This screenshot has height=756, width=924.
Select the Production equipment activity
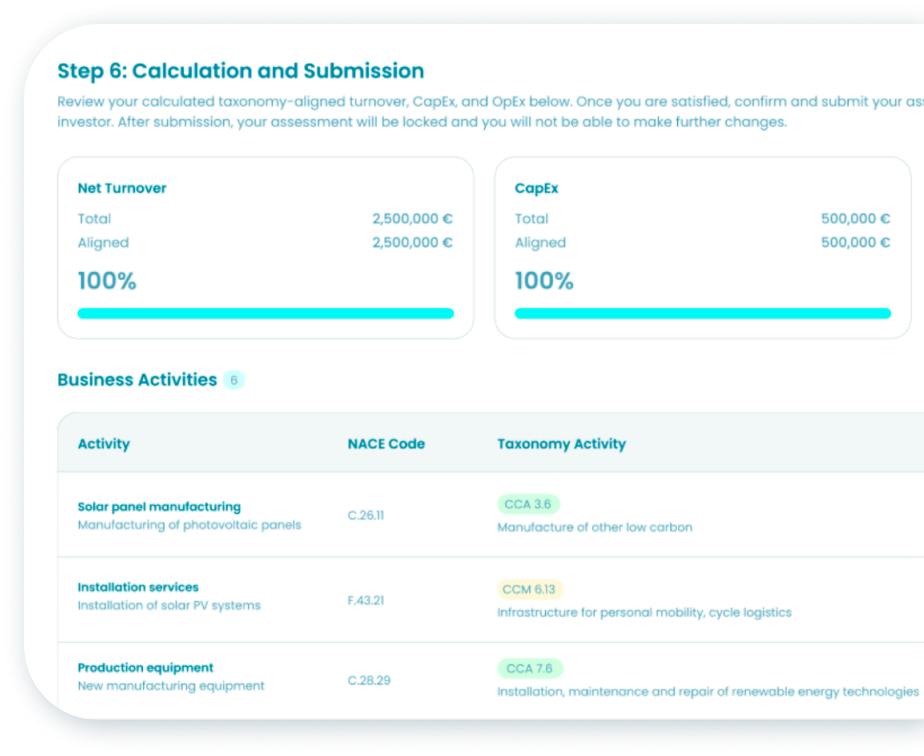(146, 668)
